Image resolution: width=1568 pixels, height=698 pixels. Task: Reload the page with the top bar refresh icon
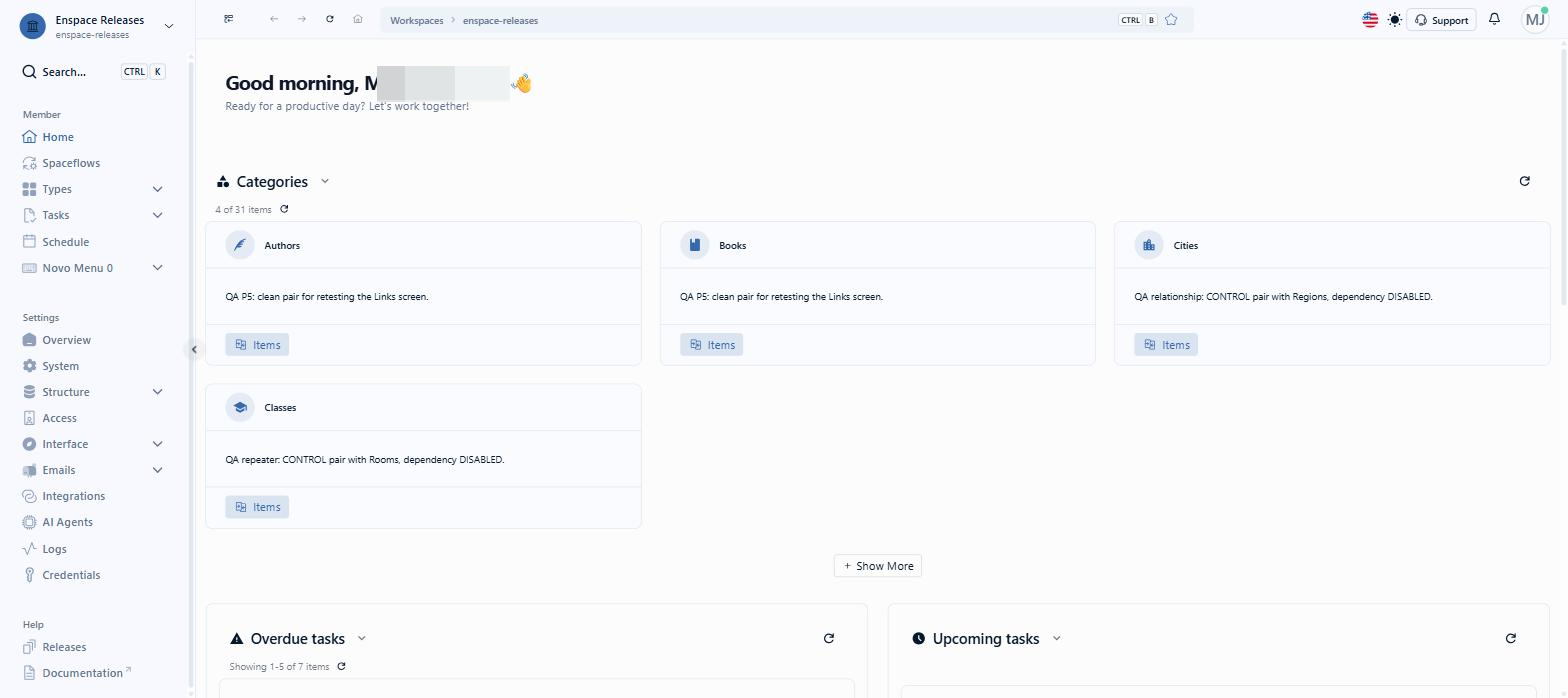pyautogui.click(x=330, y=19)
